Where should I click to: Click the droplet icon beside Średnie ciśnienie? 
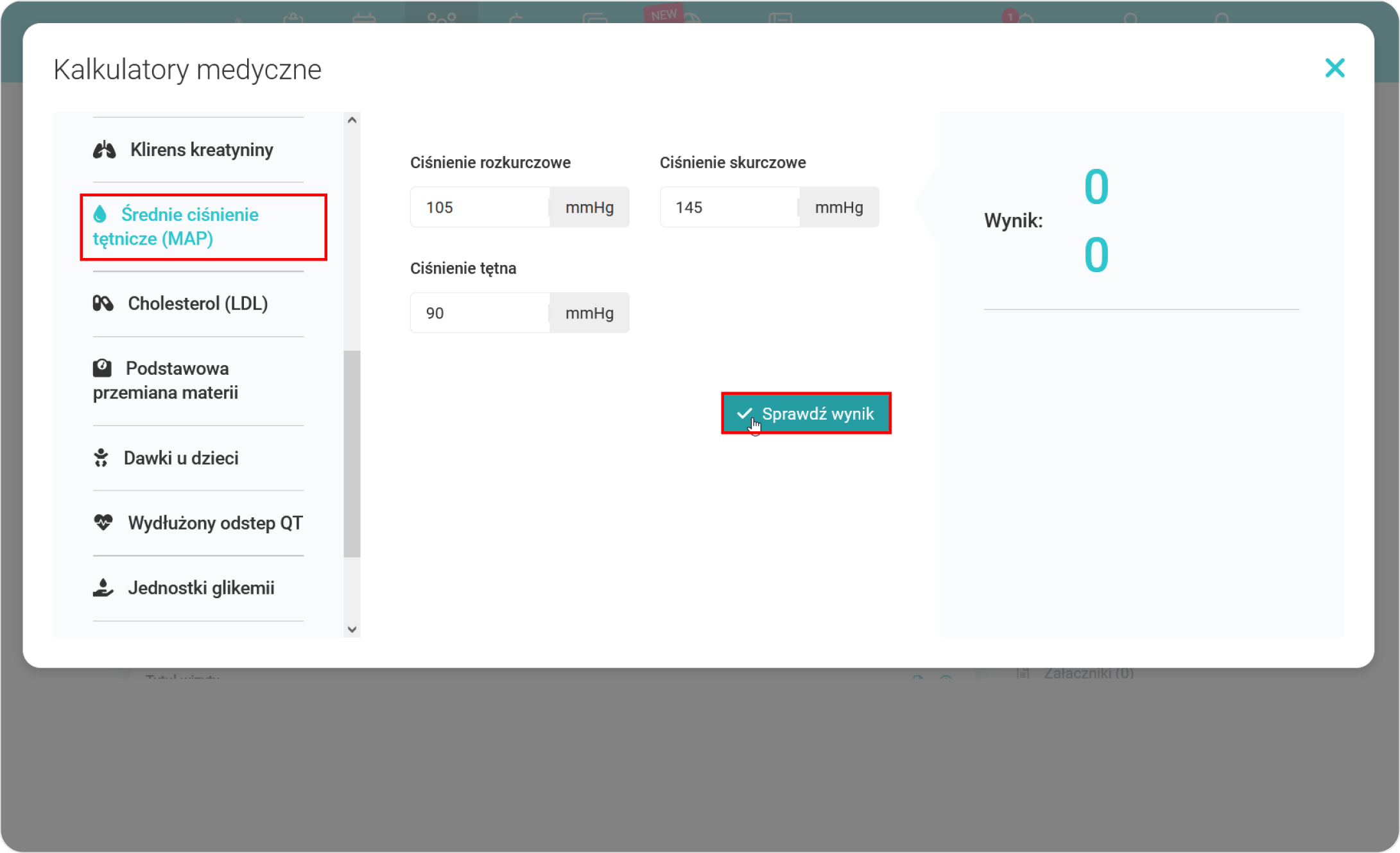point(100,214)
